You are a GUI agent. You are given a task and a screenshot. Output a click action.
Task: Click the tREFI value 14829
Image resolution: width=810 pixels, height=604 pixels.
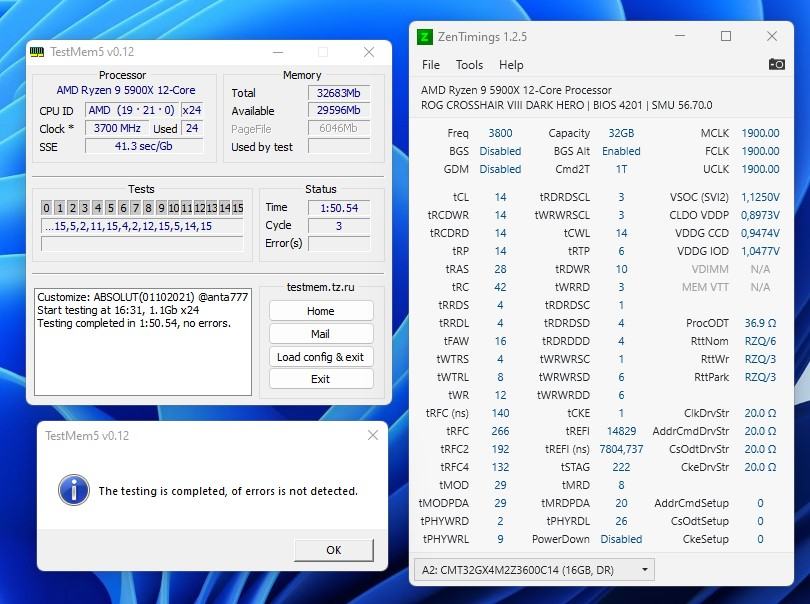(621, 431)
